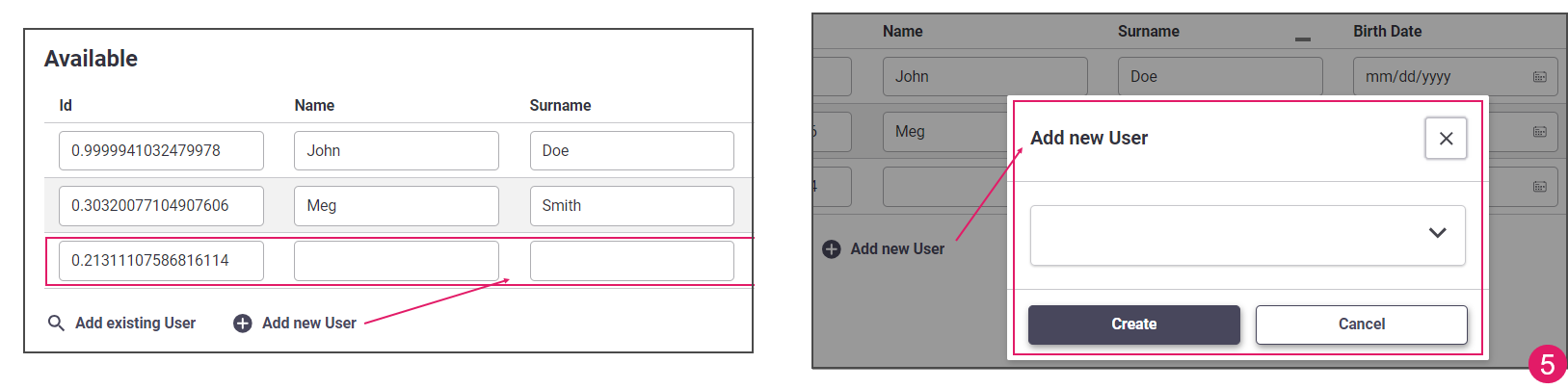Open the calendar icon in Meg's Birth Date row
Viewport: 1568px width, 389px height.
click(1539, 132)
